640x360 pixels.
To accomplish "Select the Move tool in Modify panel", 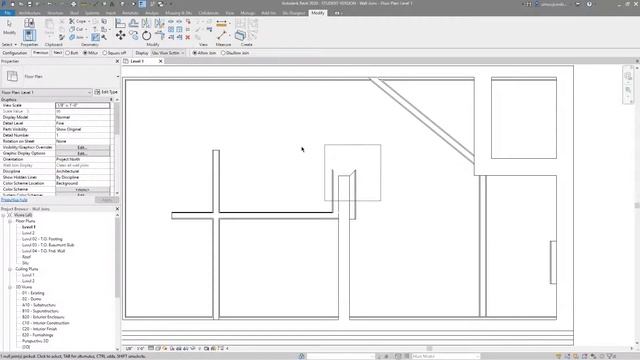I will [120, 36].
